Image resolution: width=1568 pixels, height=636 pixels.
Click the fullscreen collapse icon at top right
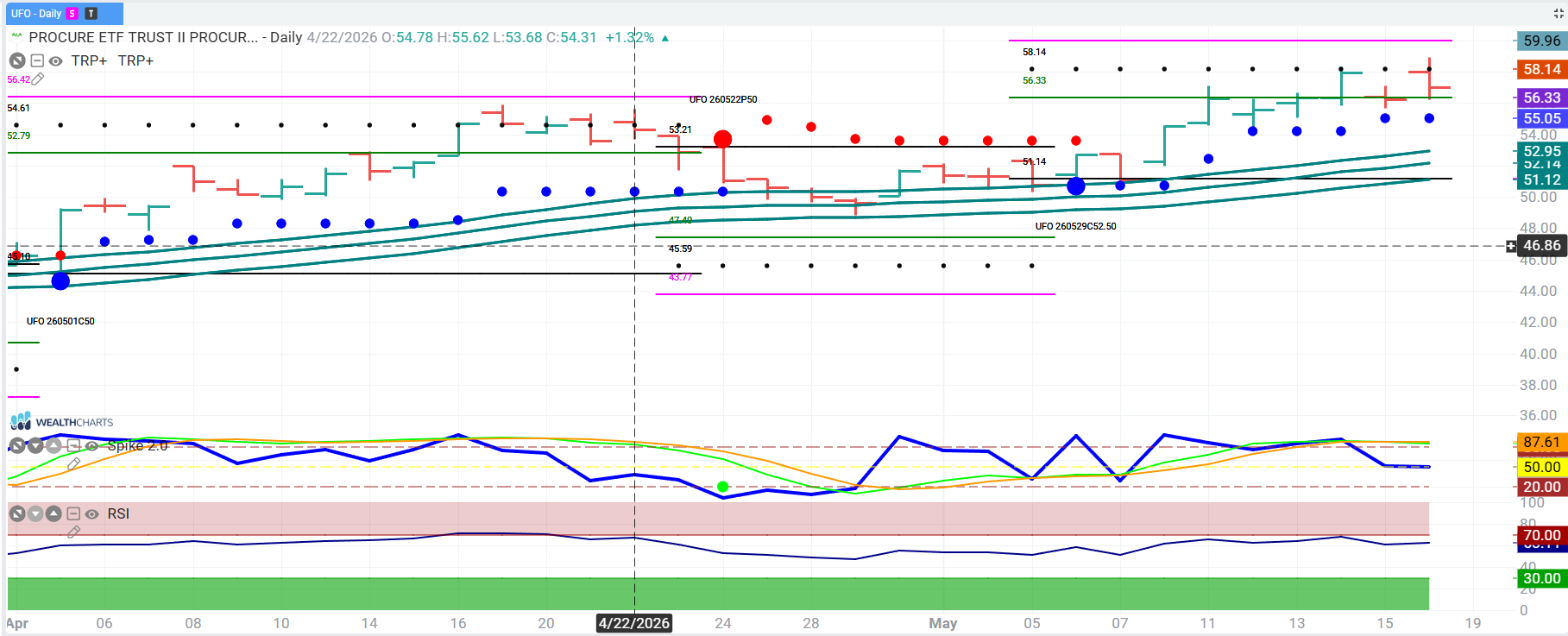[x=1559, y=13]
